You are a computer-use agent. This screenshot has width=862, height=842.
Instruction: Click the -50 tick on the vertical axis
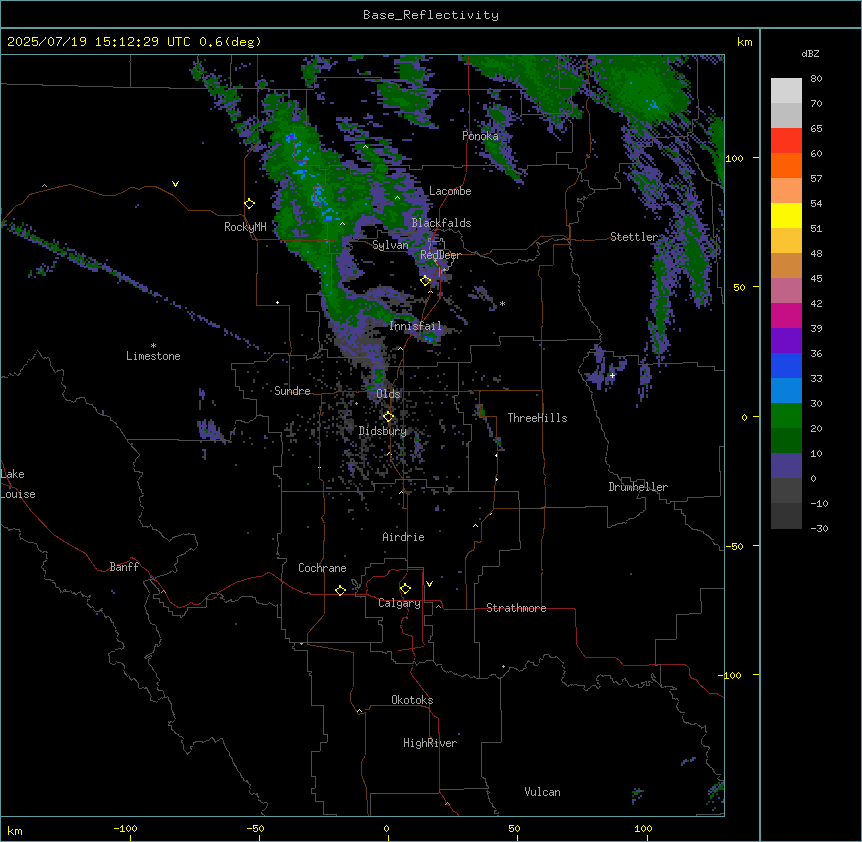coord(734,546)
